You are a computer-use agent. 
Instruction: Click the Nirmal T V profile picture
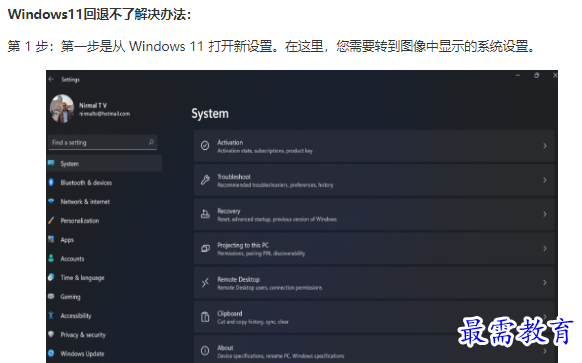point(62,108)
